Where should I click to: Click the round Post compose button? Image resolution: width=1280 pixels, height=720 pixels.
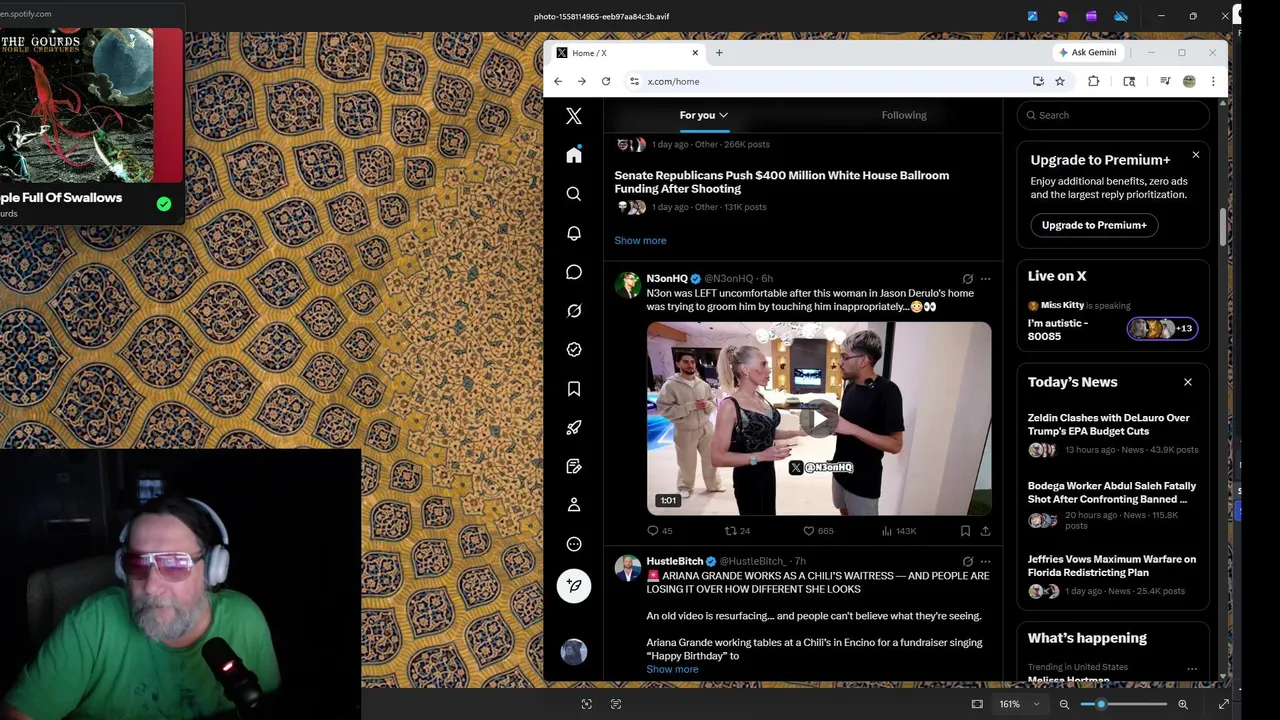coord(574,586)
